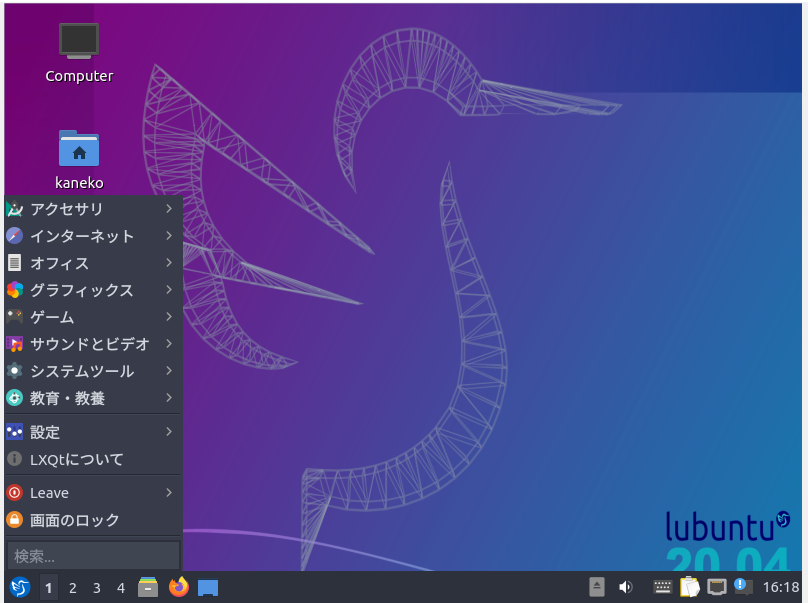Click the 16:18 panel clock
Screen dimensions: 808x603
(x=781, y=587)
